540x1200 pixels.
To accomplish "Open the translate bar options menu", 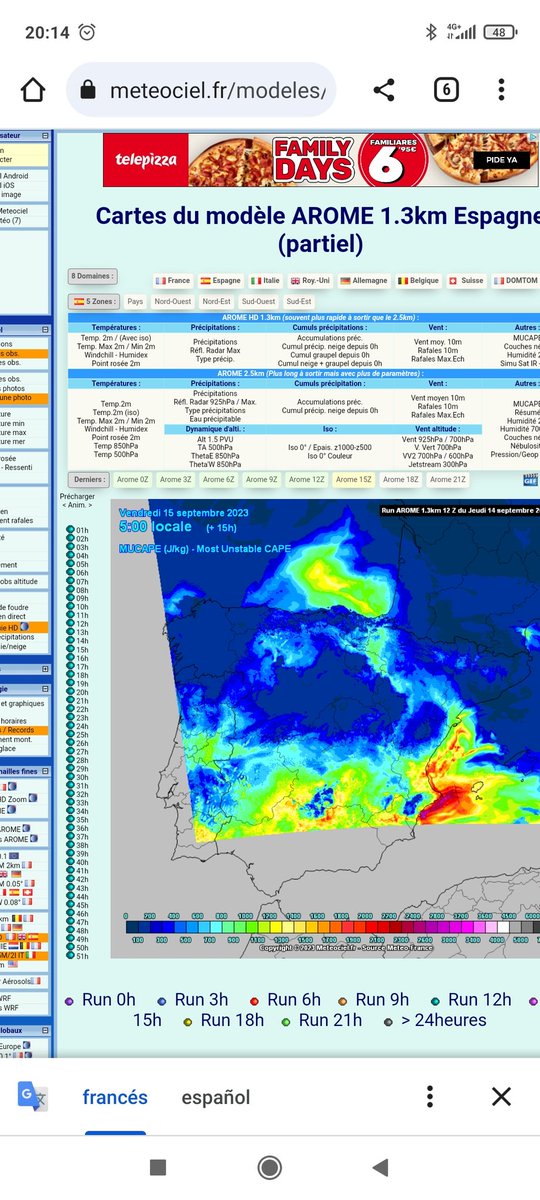I will point(429,1097).
